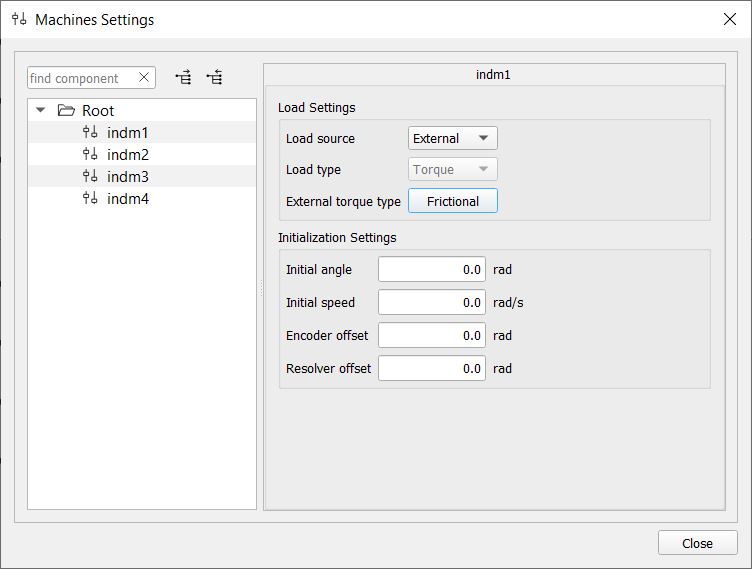The width and height of the screenshot is (752, 569).
Task: Click the Close button
Action: point(697,543)
